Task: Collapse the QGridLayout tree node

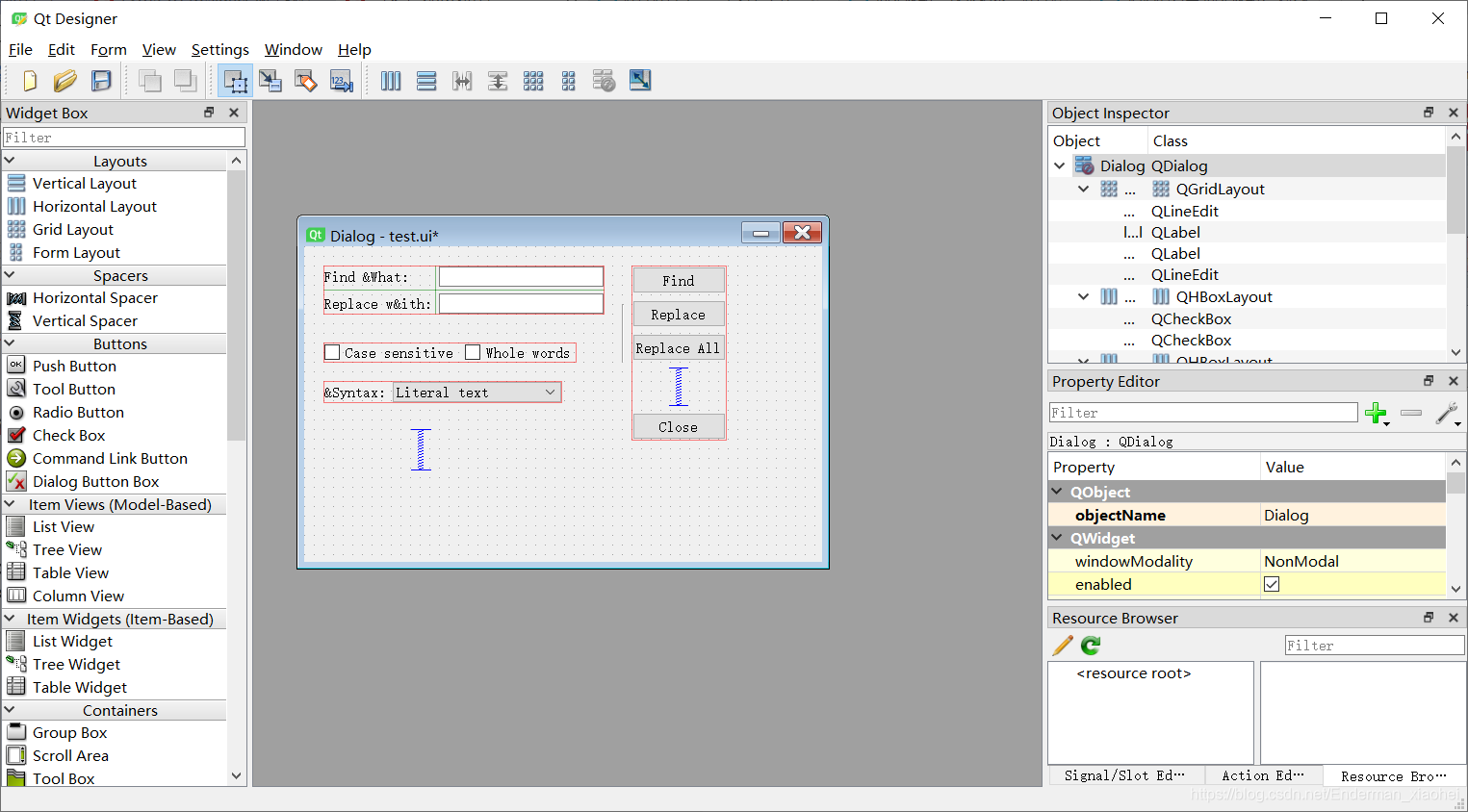Action: [x=1084, y=189]
